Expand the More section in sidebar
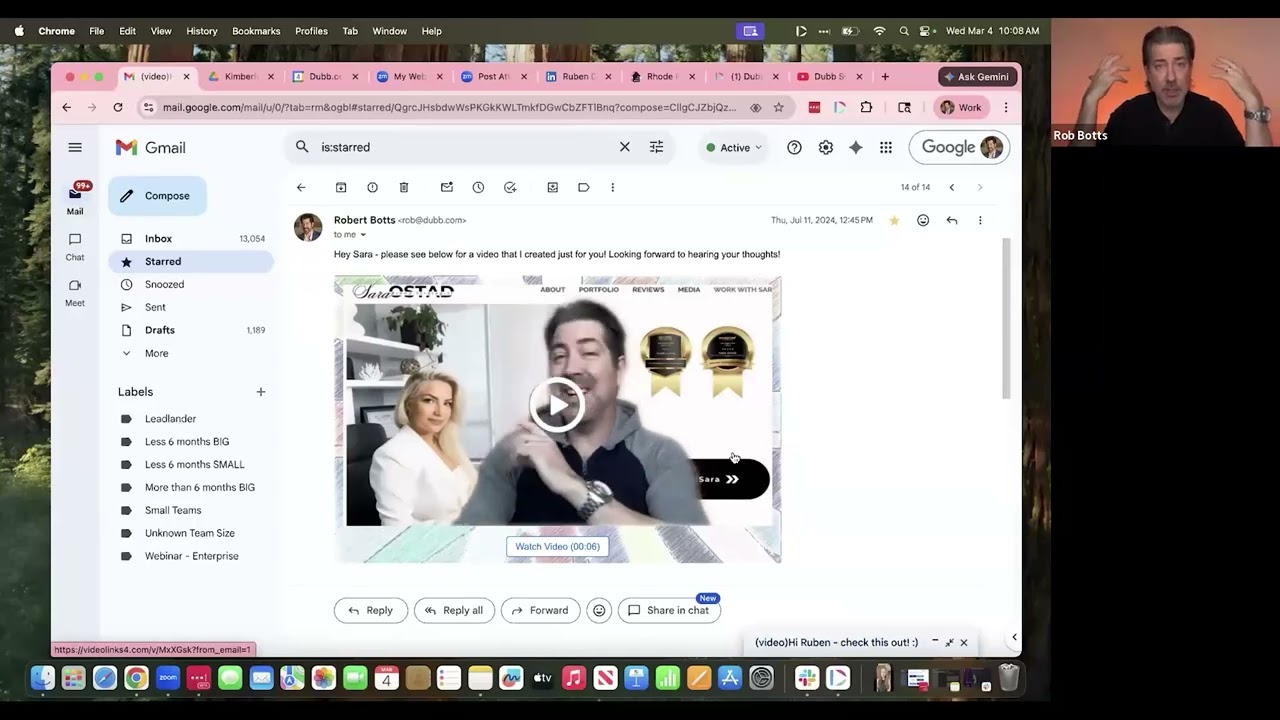 [x=156, y=353]
